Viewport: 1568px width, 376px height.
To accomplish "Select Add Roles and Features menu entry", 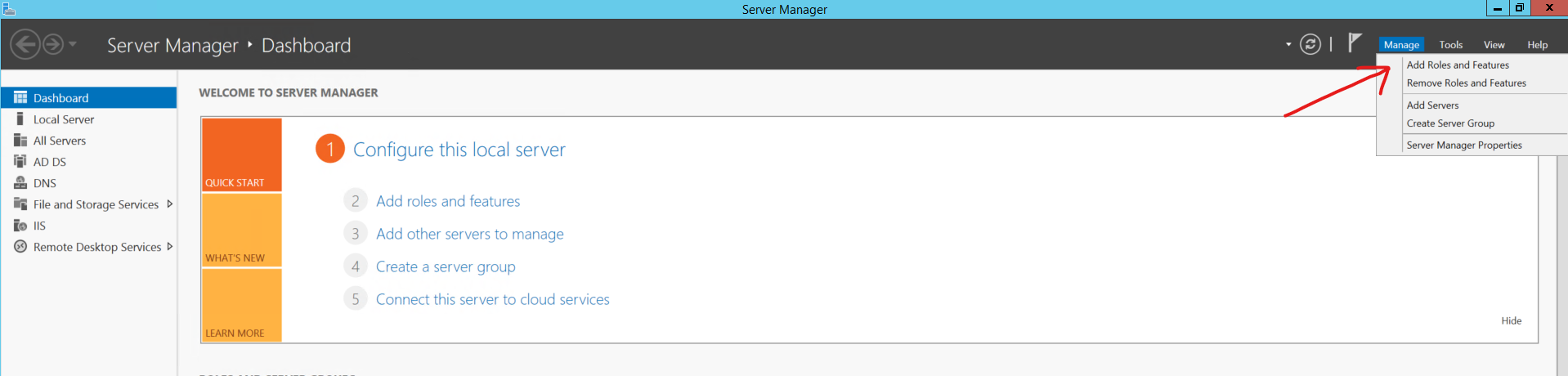I will click(x=1458, y=65).
